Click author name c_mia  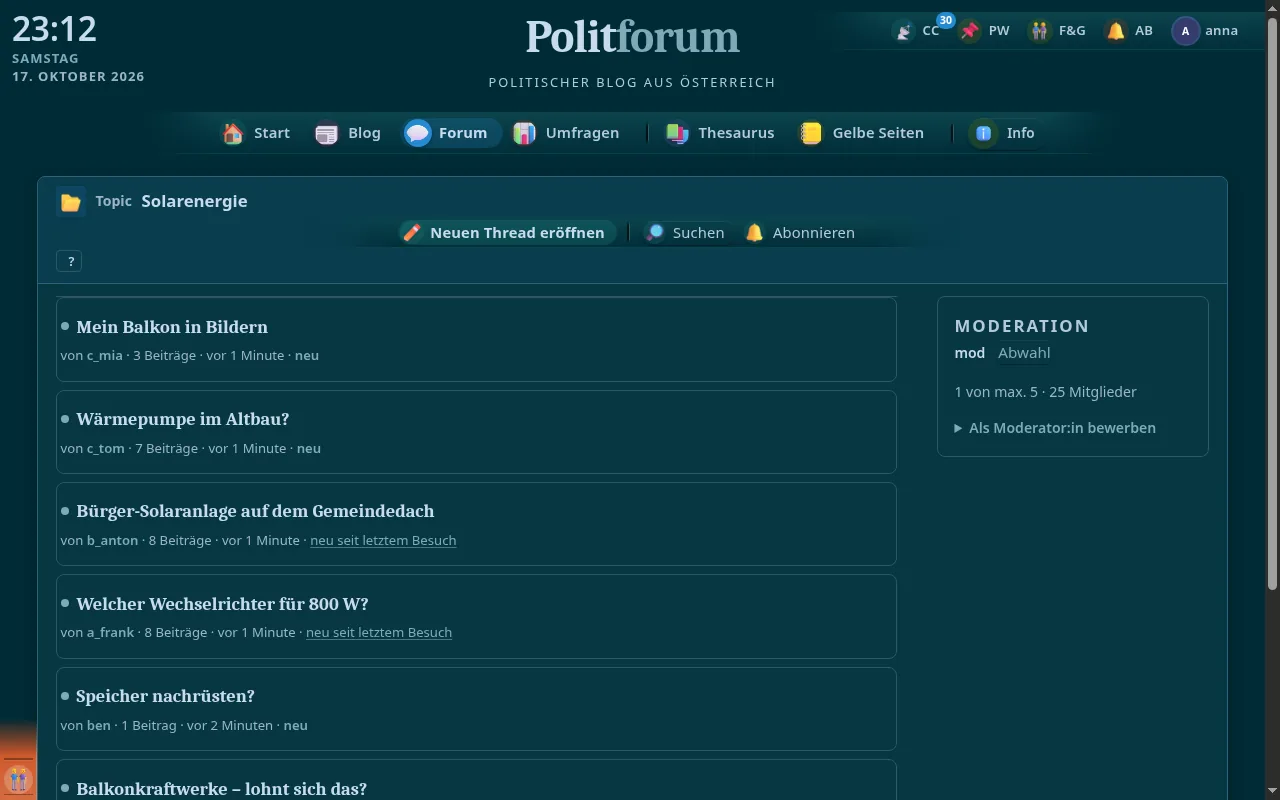click(105, 356)
